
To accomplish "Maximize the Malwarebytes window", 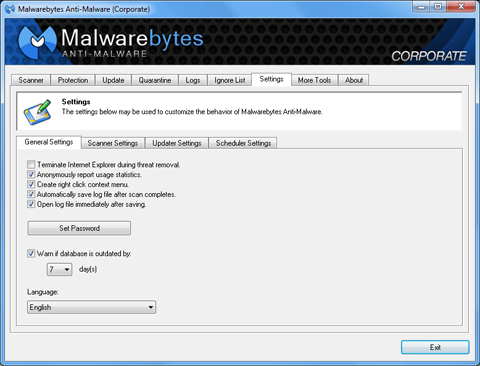I will [x=439, y=7].
